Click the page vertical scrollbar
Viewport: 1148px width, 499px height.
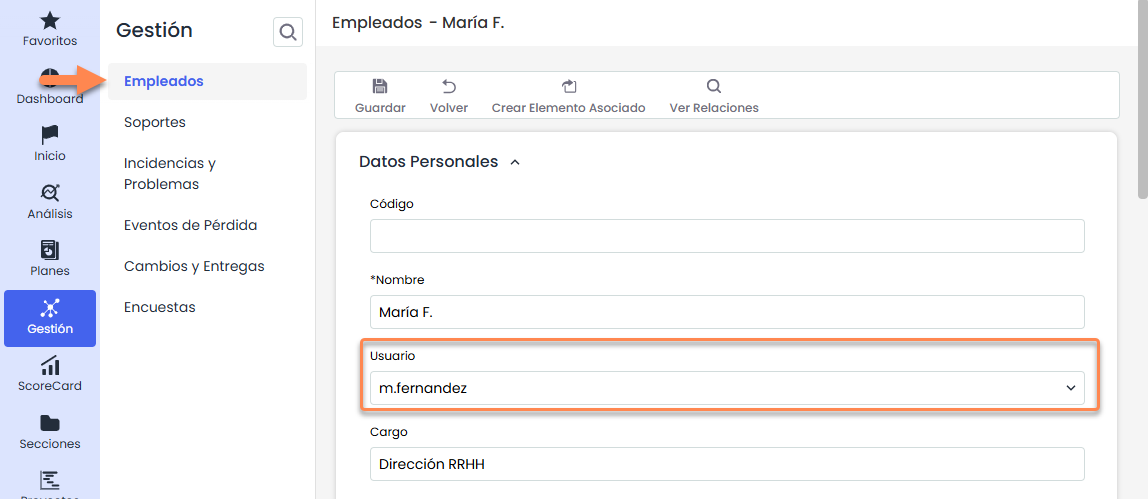(x=1142, y=100)
